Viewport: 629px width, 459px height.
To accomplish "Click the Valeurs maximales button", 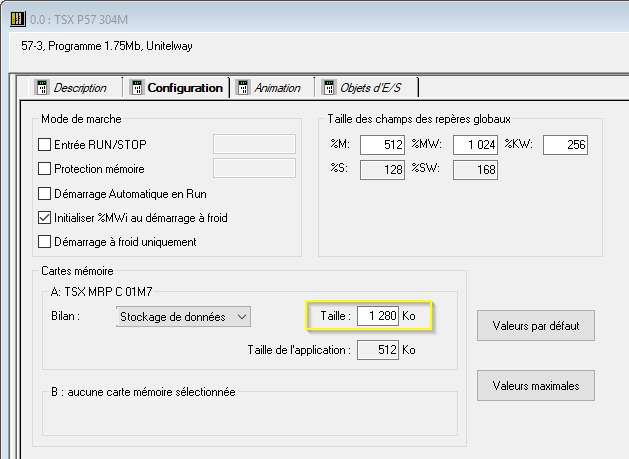I will 535,384.
